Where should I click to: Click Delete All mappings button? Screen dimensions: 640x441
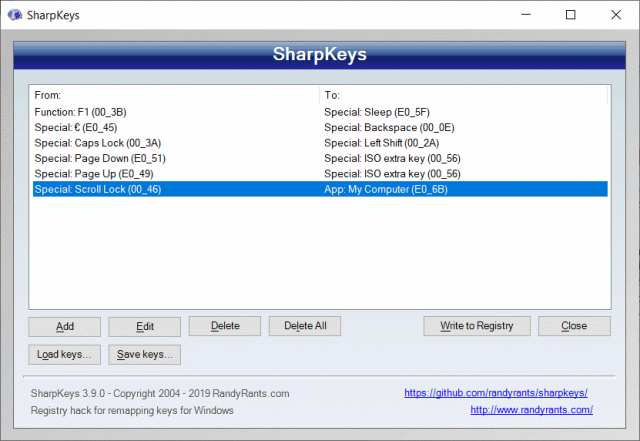[305, 326]
